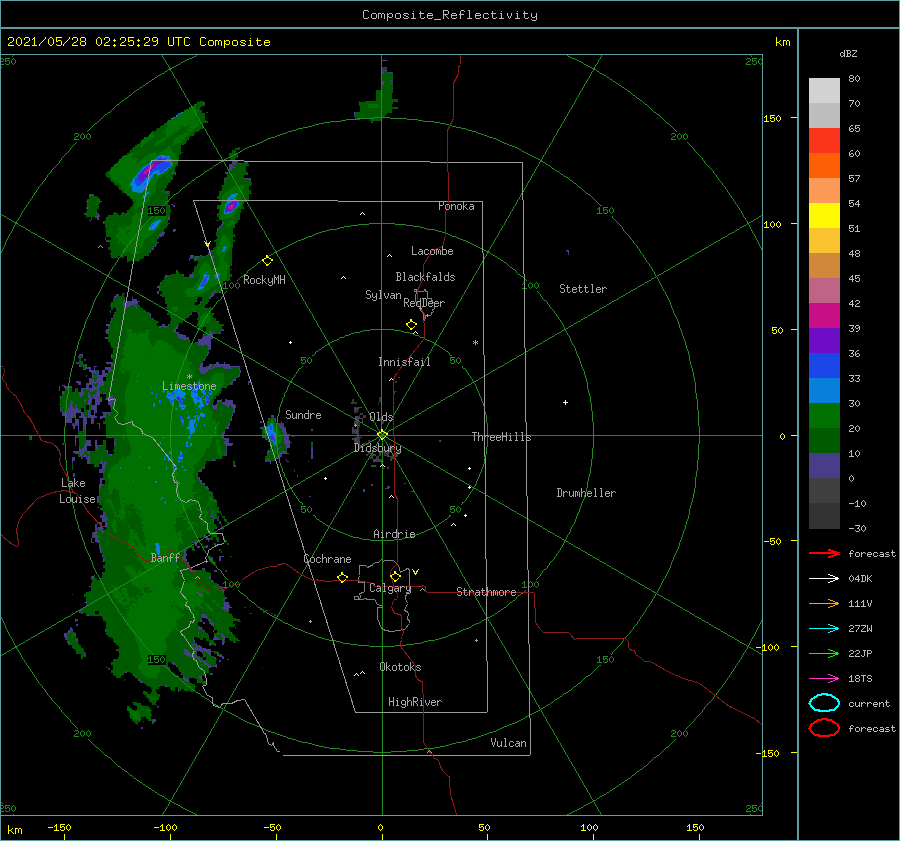Image resolution: width=900 pixels, height=841 pixels.
Task: Click the Sundre label
Action: click(303, 414)
